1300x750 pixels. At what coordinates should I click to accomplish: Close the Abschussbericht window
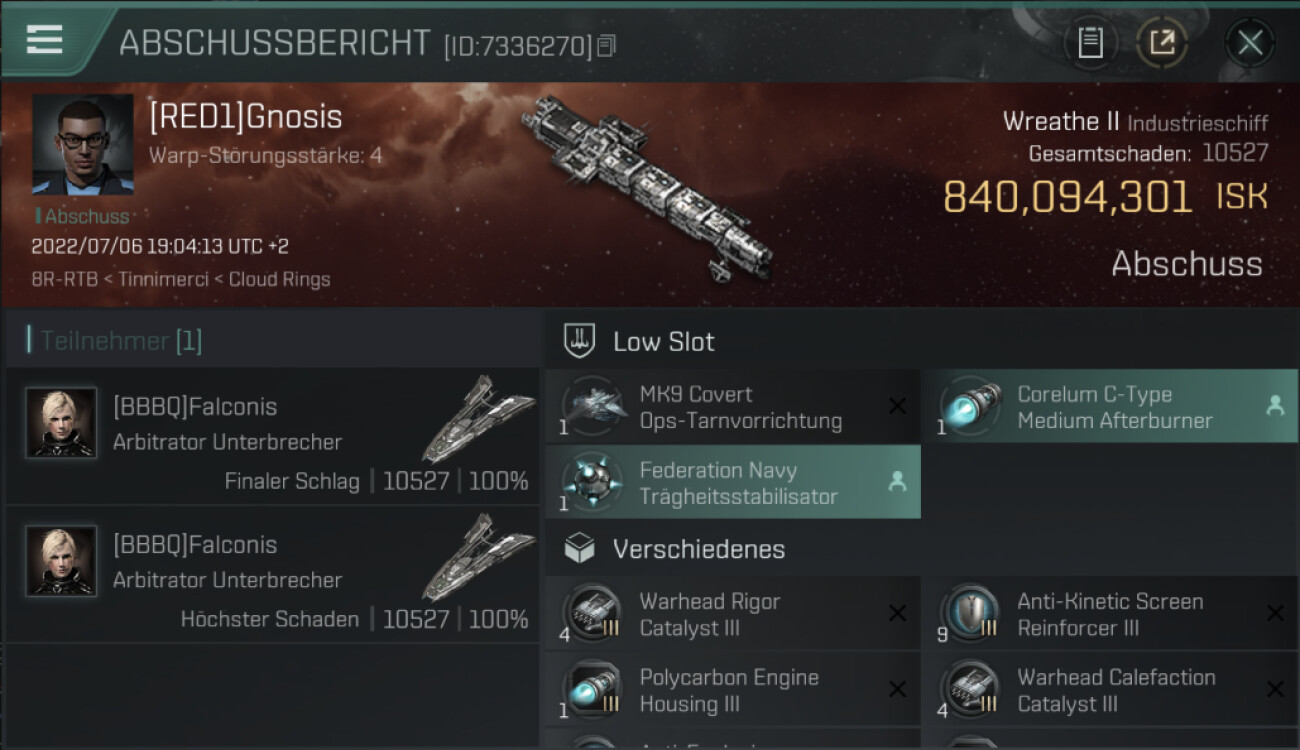[x=1250, y=43]
